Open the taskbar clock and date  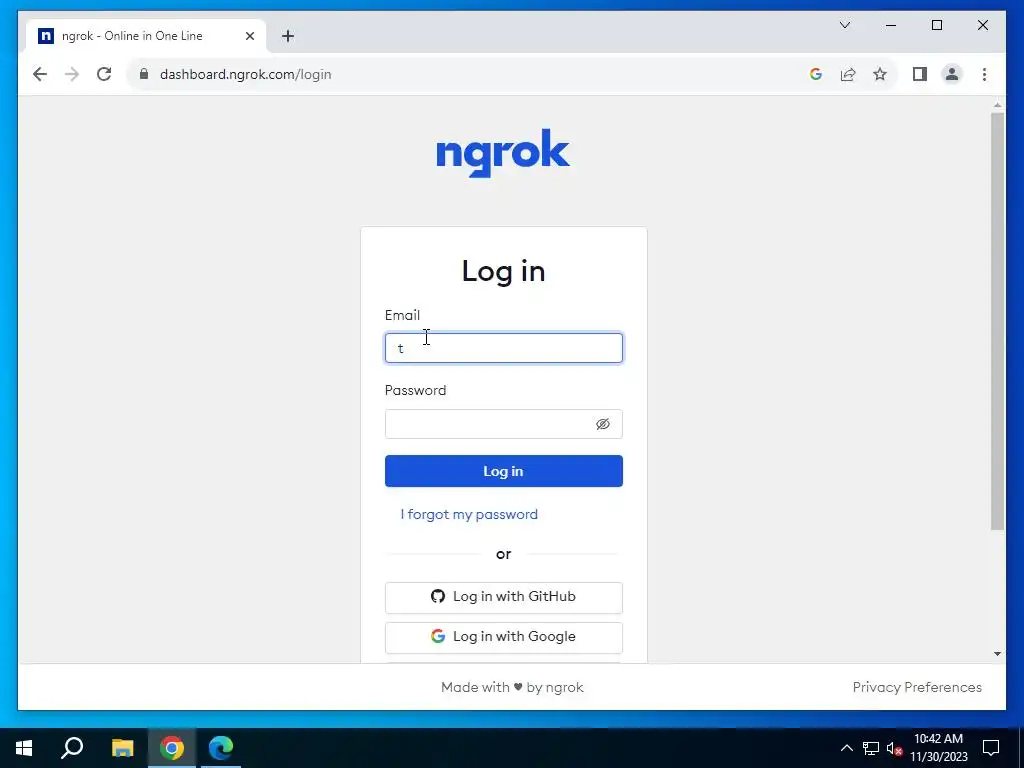pyautogui.click(x=938, y=748)
